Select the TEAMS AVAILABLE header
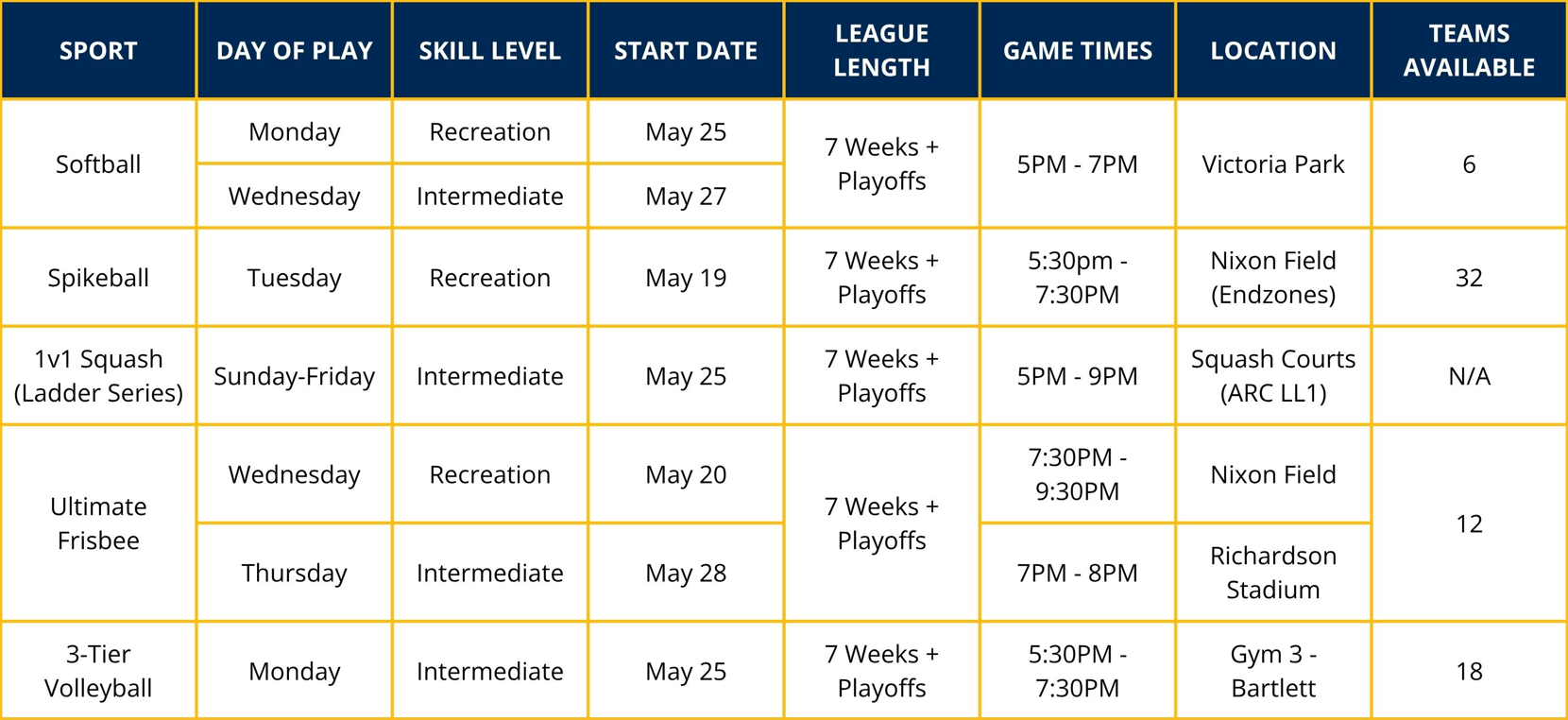Image resolution: width=1568 pixels, height=720 pixels. tap(1469, 50)
